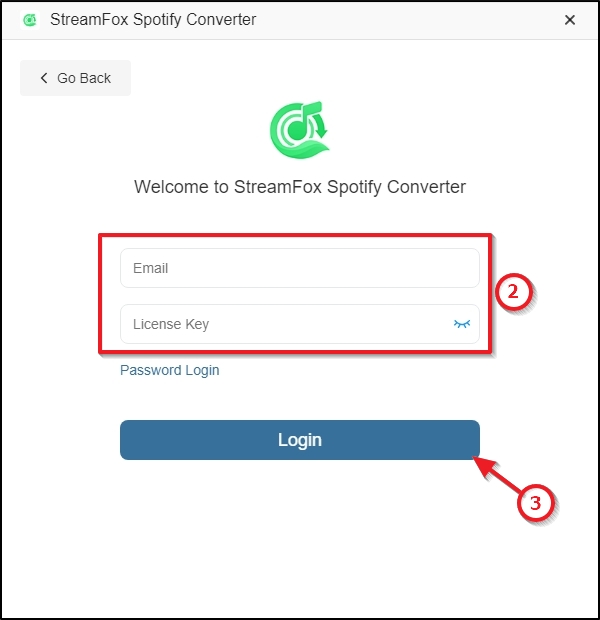Screen dimensions: 600x620
Task: Click the large green StreamFox logo
Action: [299, 130]
